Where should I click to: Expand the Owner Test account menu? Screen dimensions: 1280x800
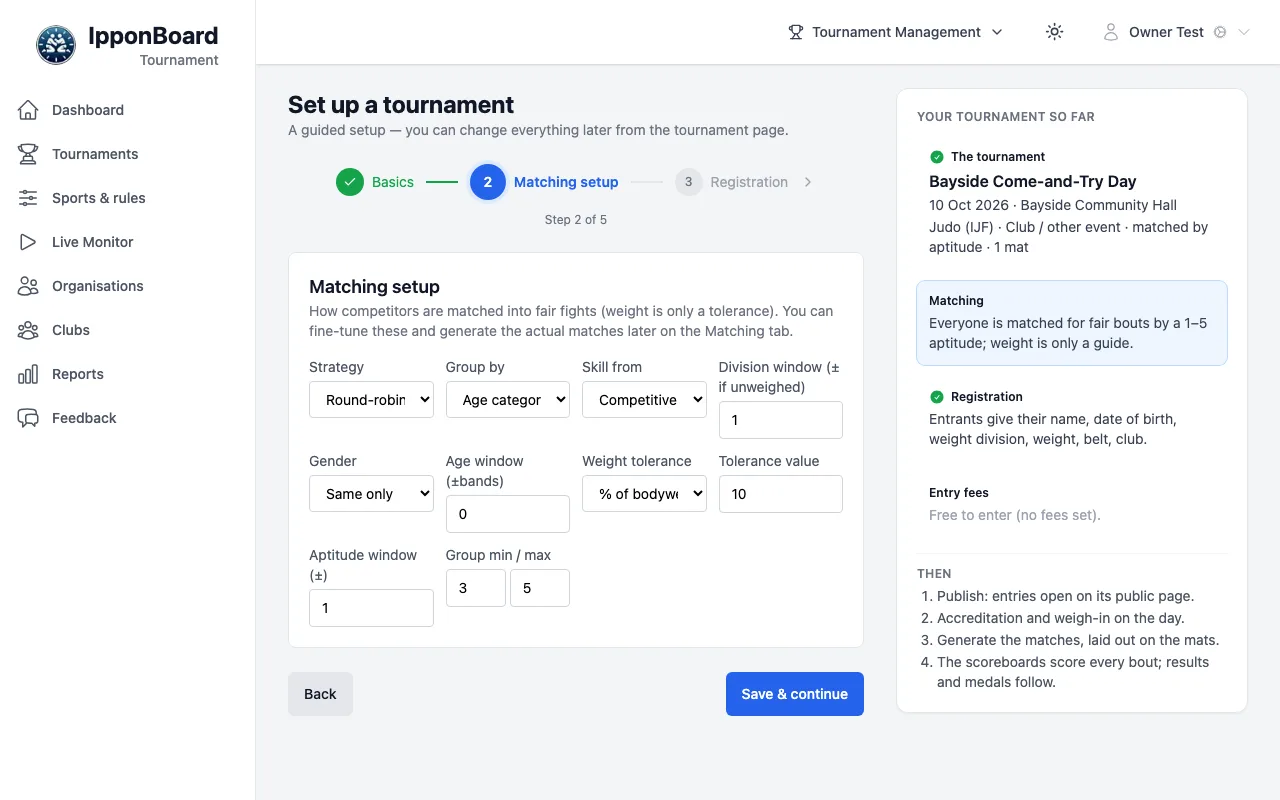[x=1176, y=32]
